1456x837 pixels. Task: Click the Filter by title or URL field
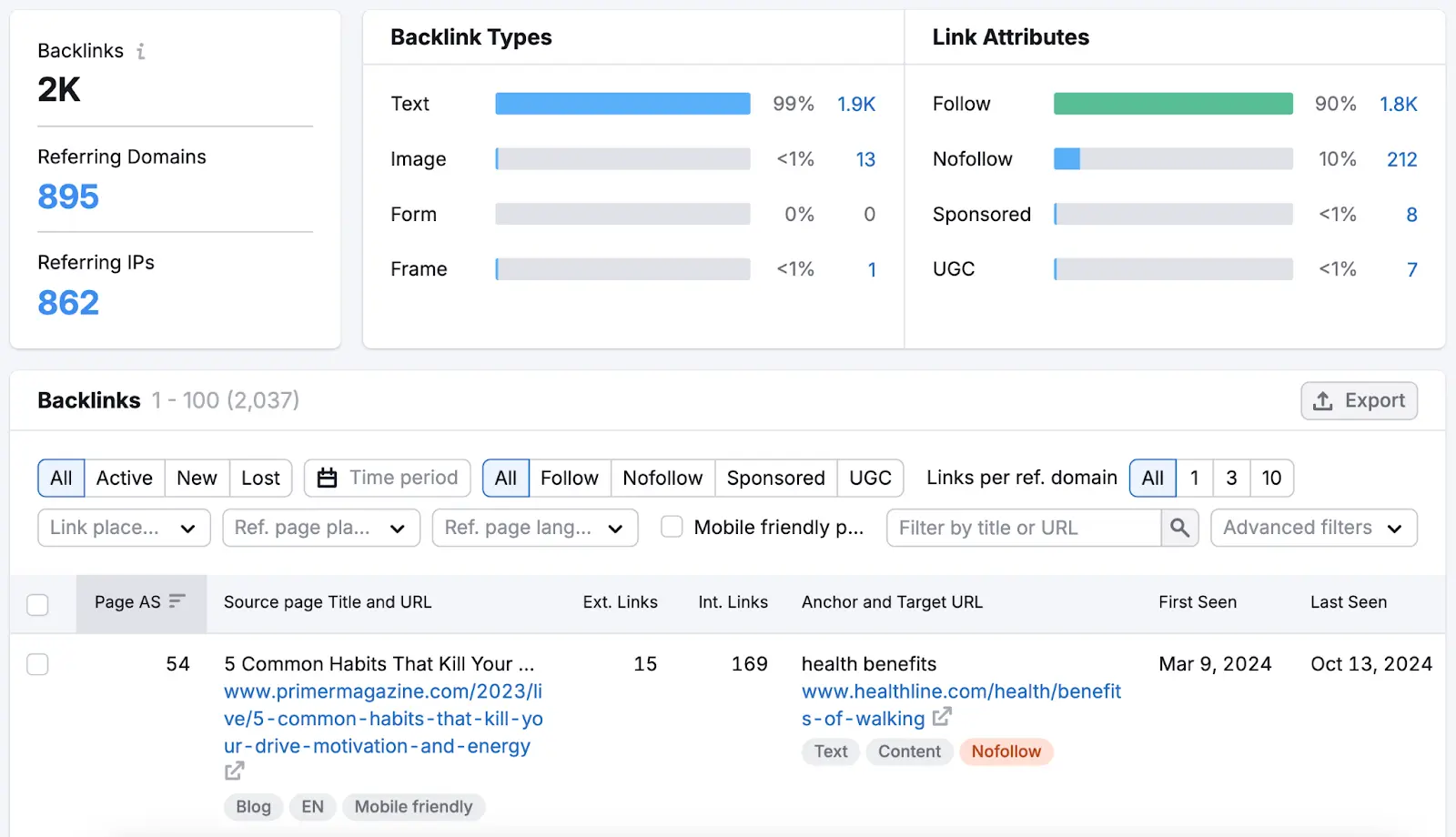(1019, 528)
